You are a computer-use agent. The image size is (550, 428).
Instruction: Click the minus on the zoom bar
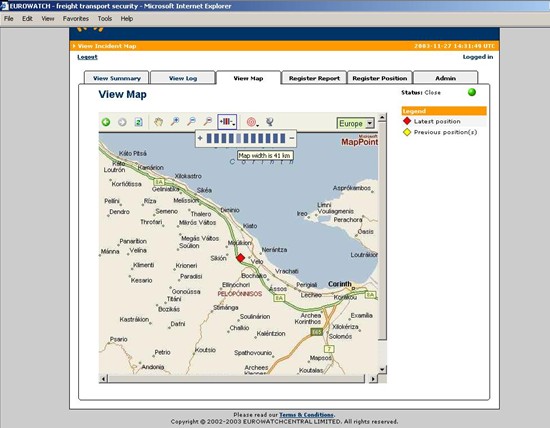pos(291,138)
